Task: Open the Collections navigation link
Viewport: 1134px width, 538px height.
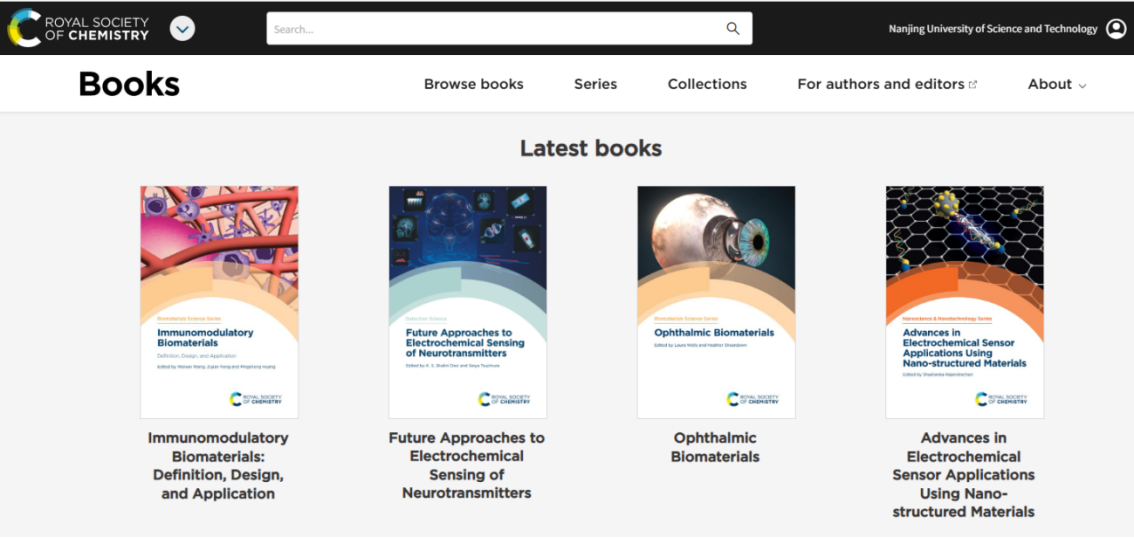Action: coord(707,84)
